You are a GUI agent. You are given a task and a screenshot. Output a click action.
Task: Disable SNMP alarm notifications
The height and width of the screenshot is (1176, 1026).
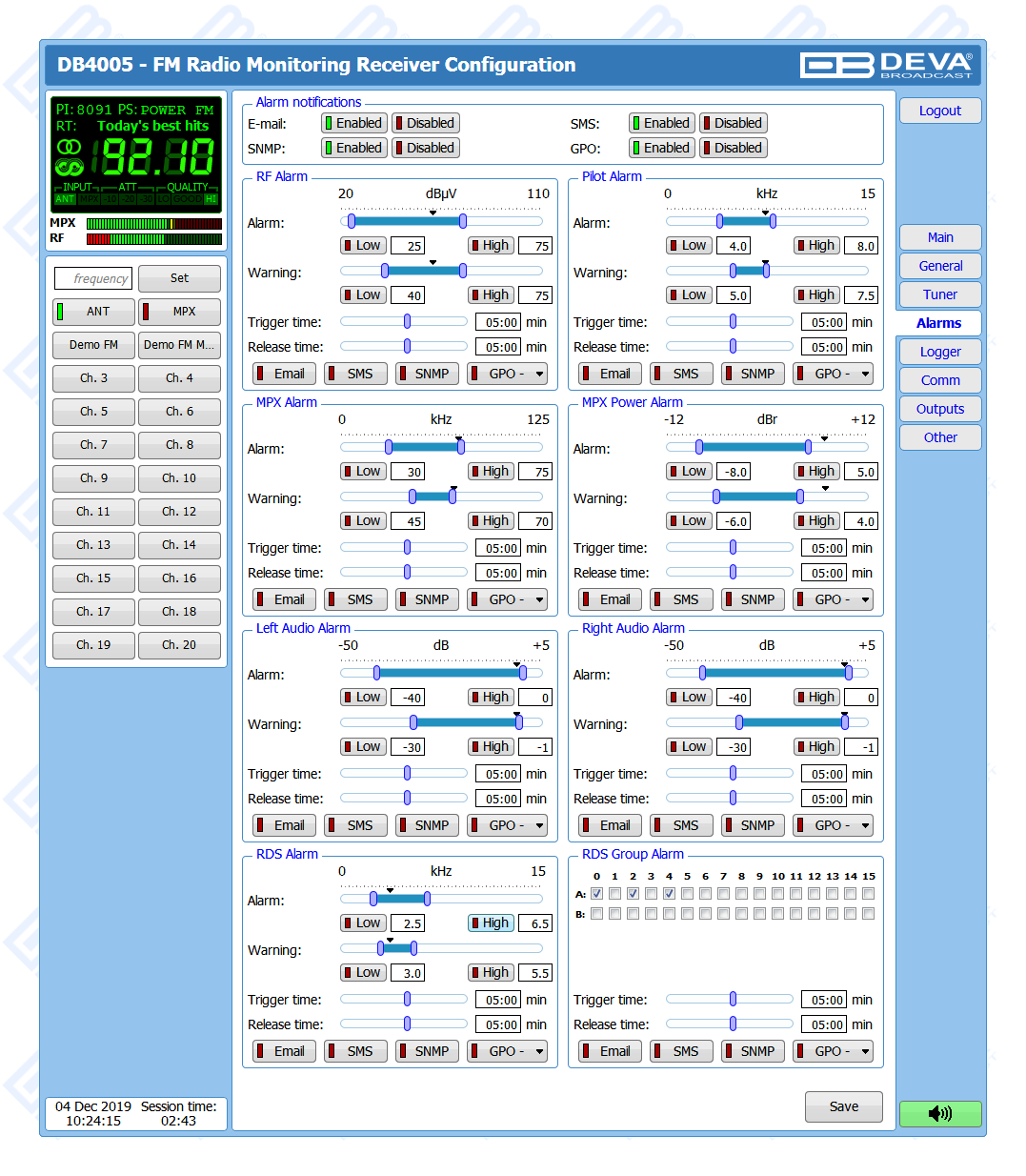(x=425, y=148)
